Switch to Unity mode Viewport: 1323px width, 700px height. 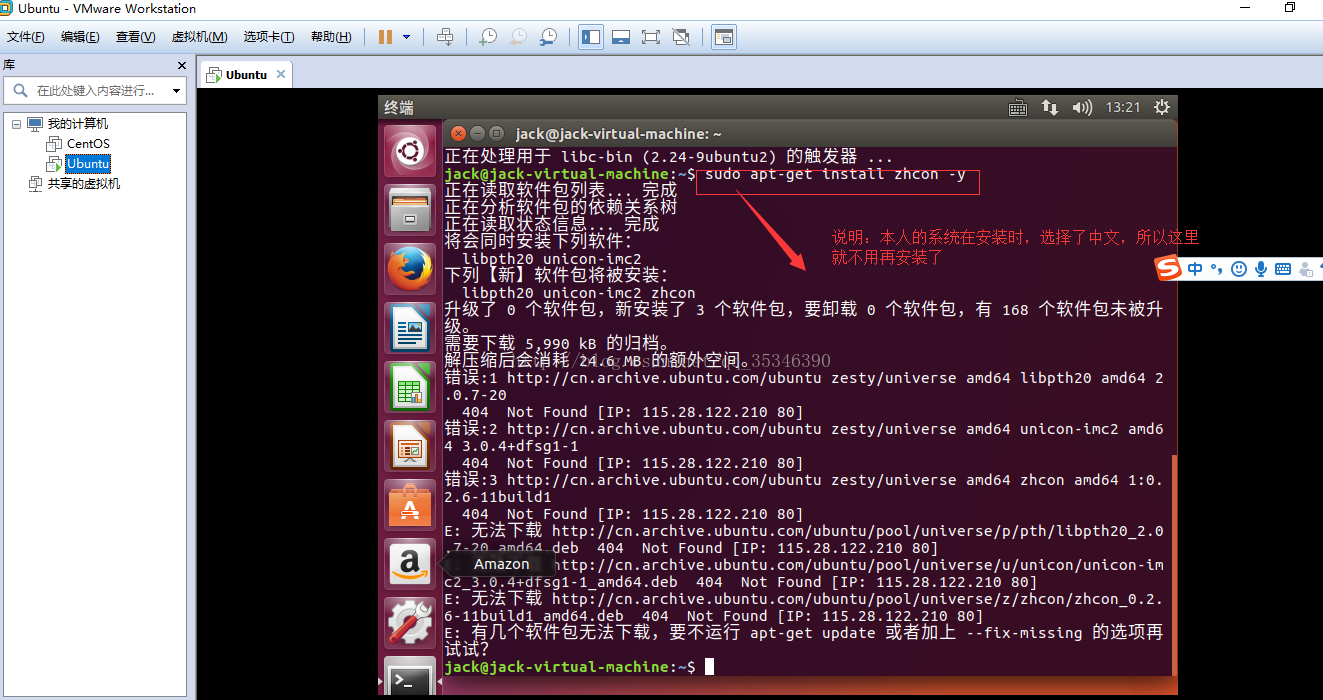[x=681, y=37]
